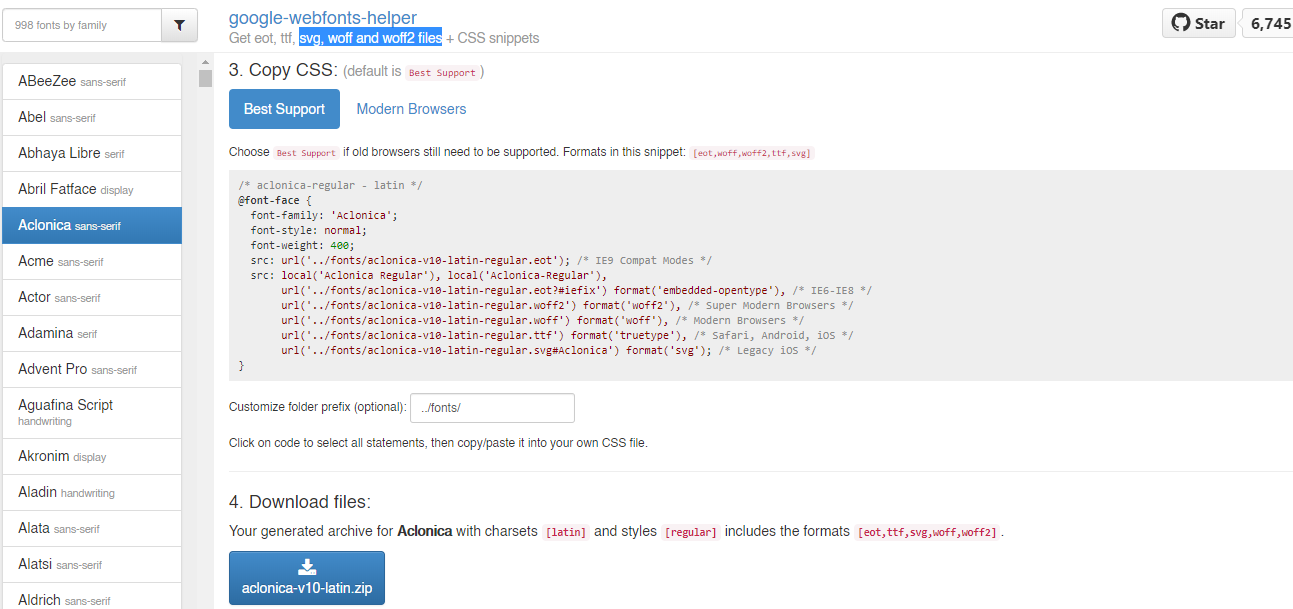Select the Abel font
1293x609 pixels.
click(x=92, y=117)
